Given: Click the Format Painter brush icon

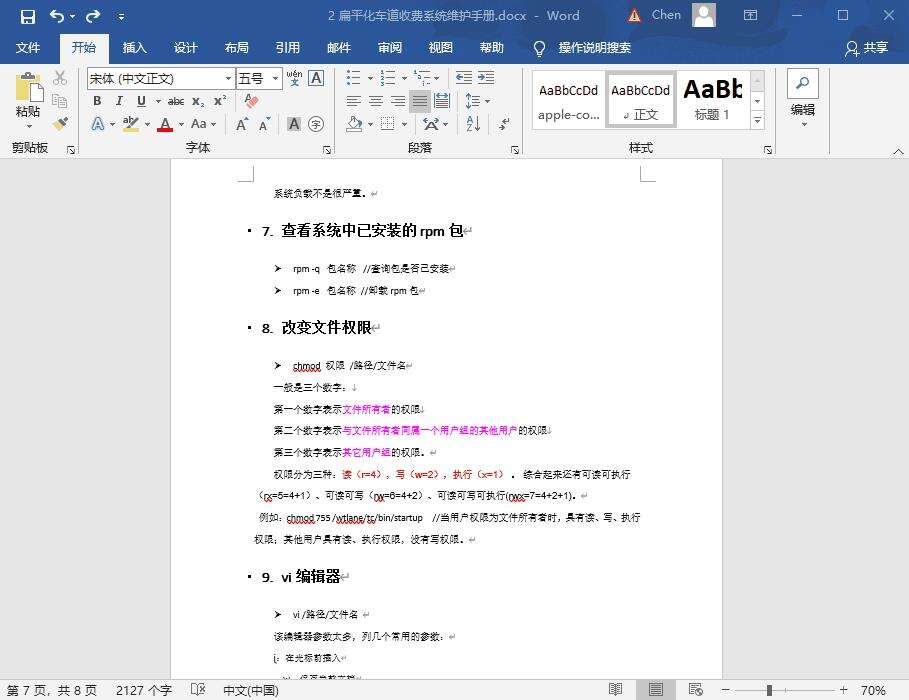Looking at the screenshot, I should (x=60, y=124).
